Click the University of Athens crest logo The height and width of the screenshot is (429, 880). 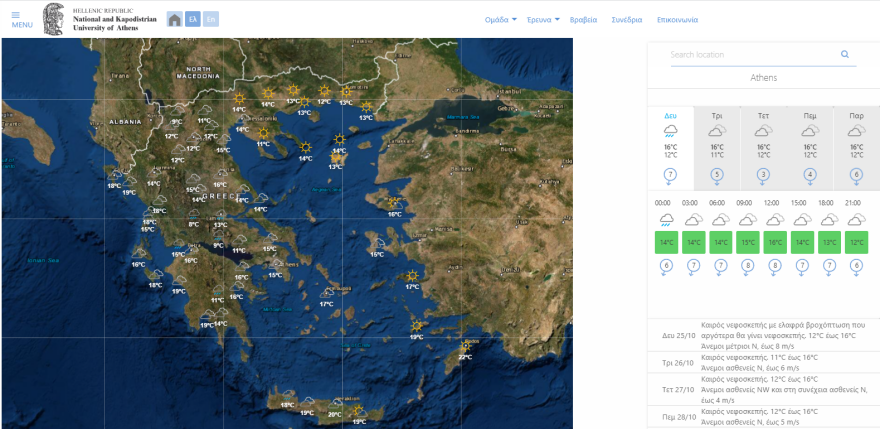54,19
